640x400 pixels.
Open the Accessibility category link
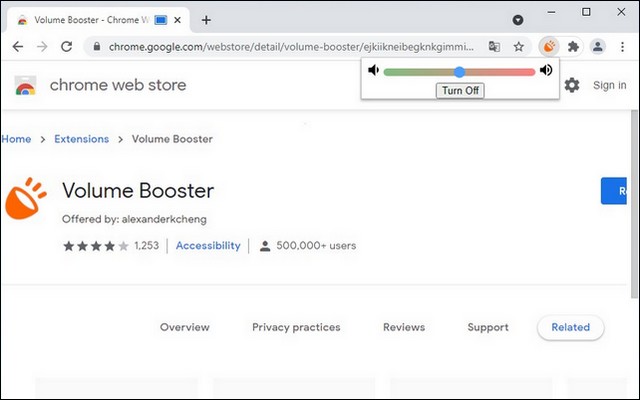208,246
